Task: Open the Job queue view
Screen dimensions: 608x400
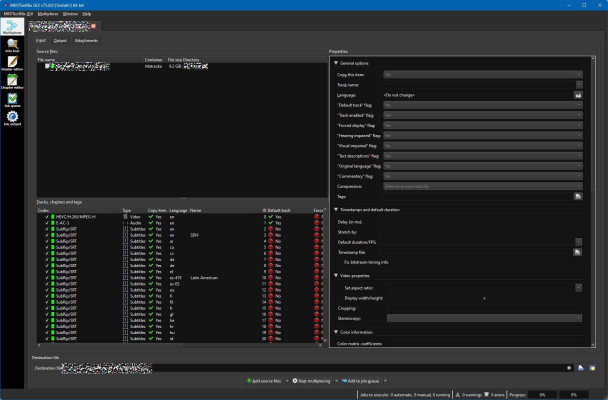Action: click(12, 100)
